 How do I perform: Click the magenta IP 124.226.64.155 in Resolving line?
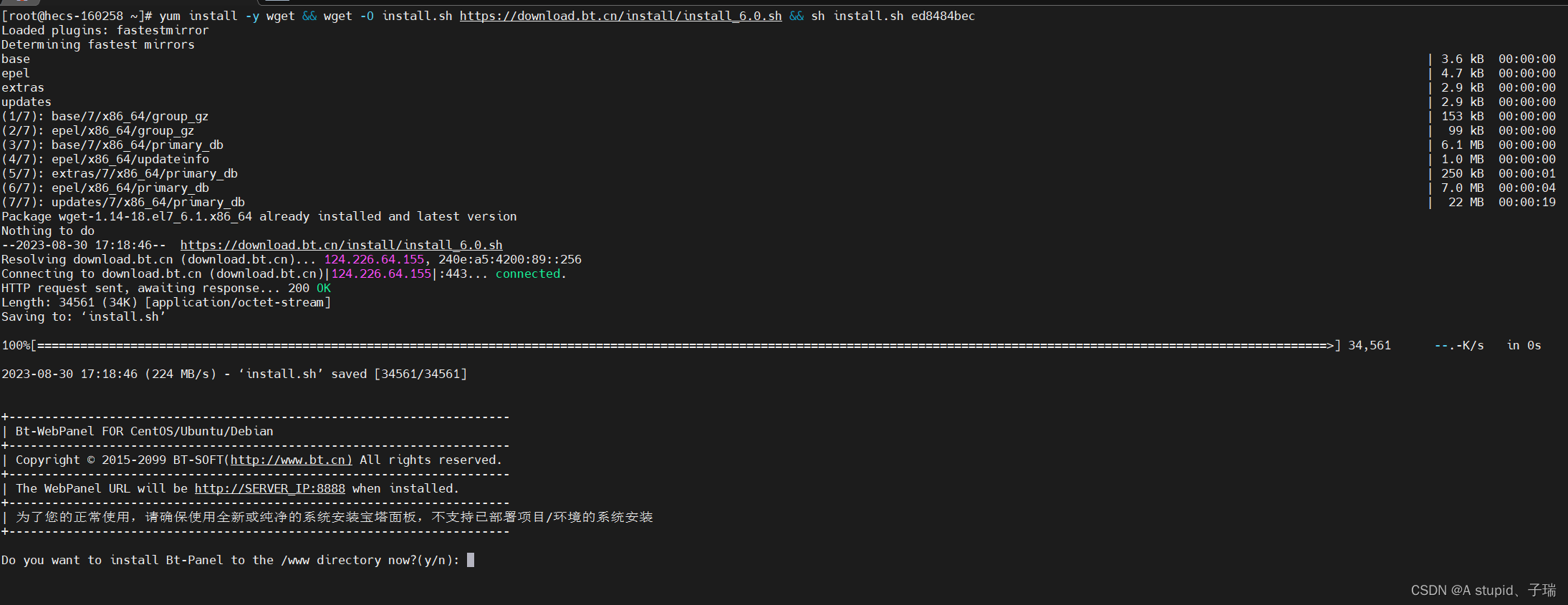click(x=374, y=259)
